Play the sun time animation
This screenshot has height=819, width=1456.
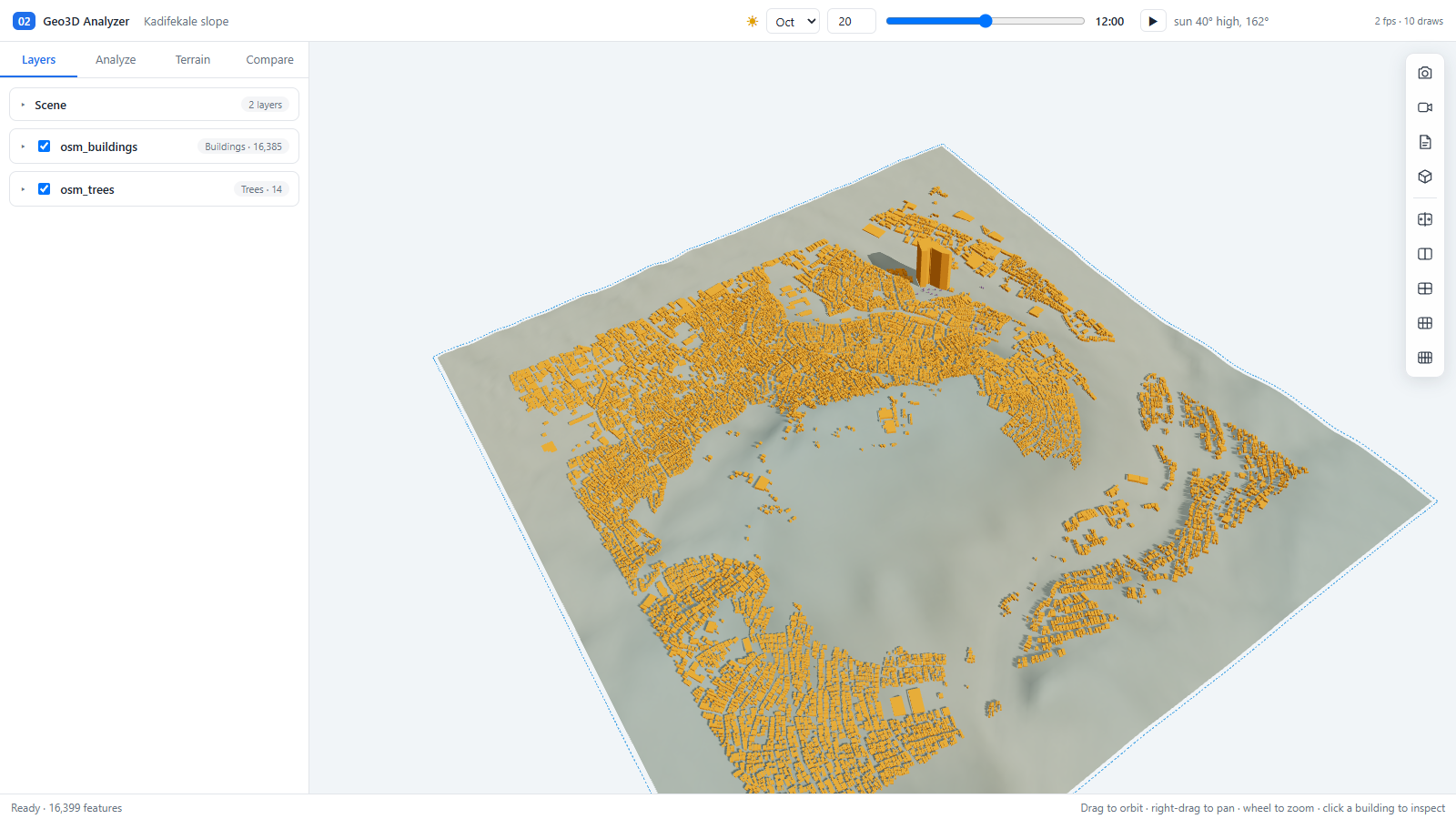(x=1153, y=21)
